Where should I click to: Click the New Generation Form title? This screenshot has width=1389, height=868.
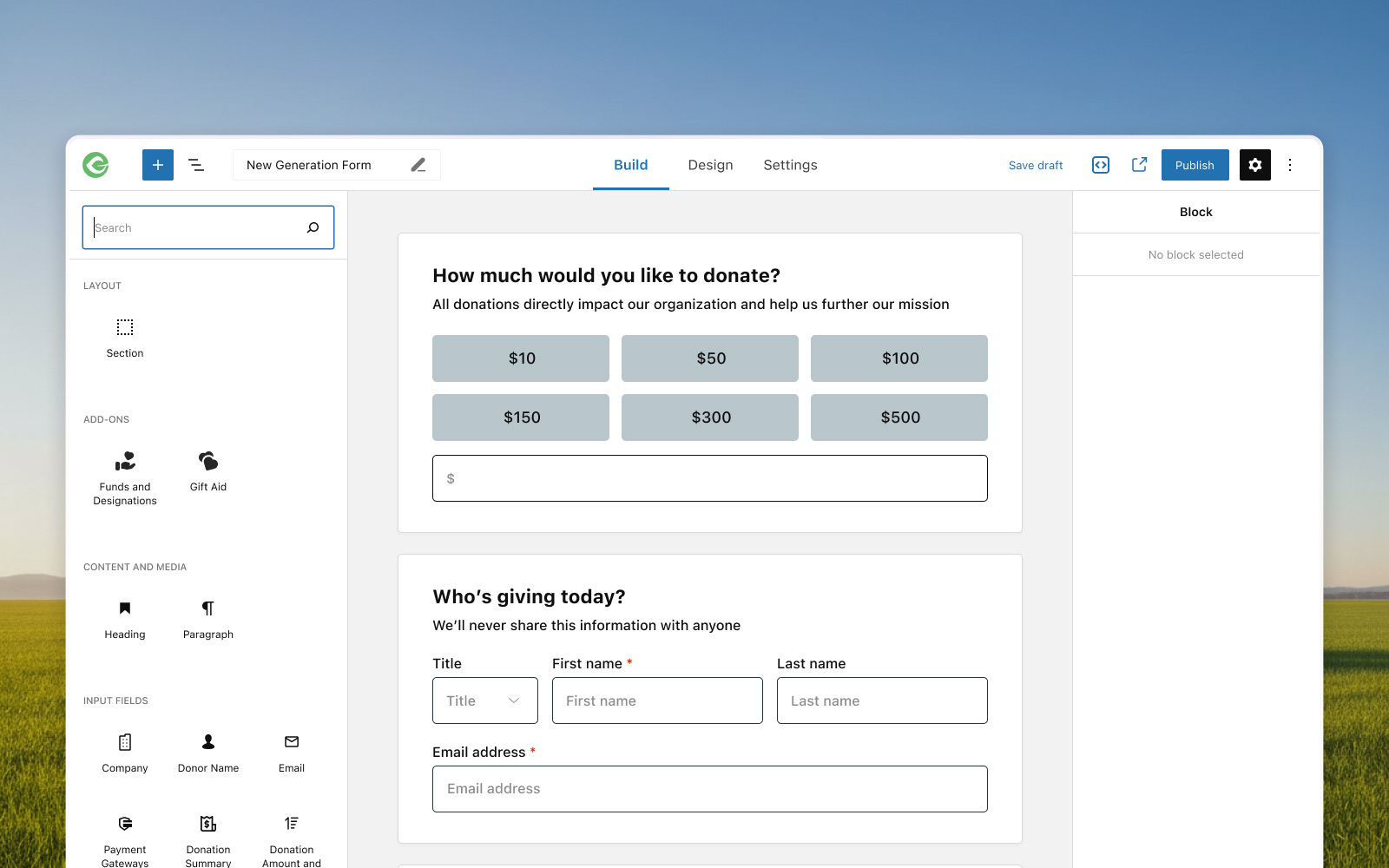tap(309, 165)
